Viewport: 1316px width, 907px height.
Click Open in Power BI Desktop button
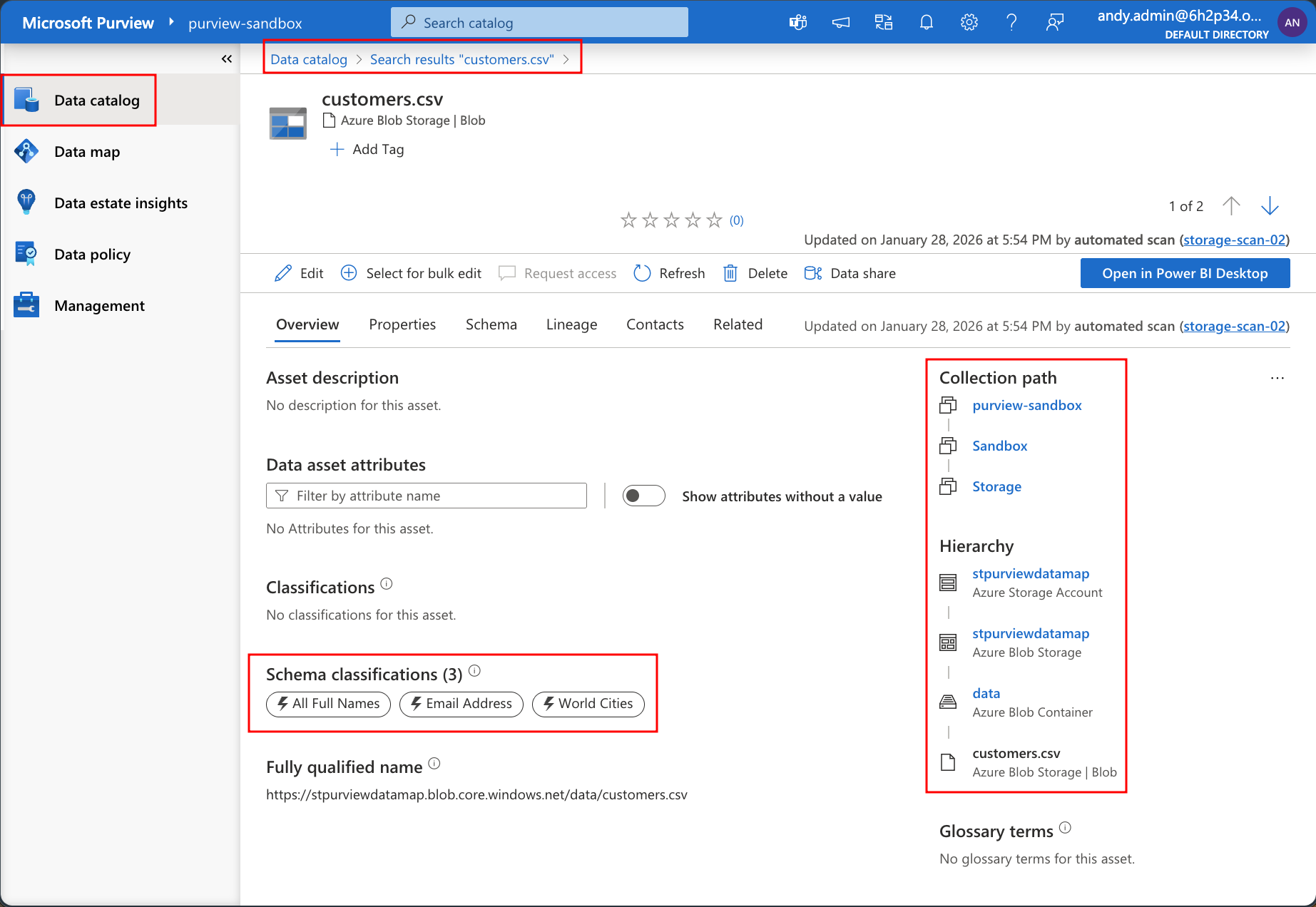coord(1185,273)
